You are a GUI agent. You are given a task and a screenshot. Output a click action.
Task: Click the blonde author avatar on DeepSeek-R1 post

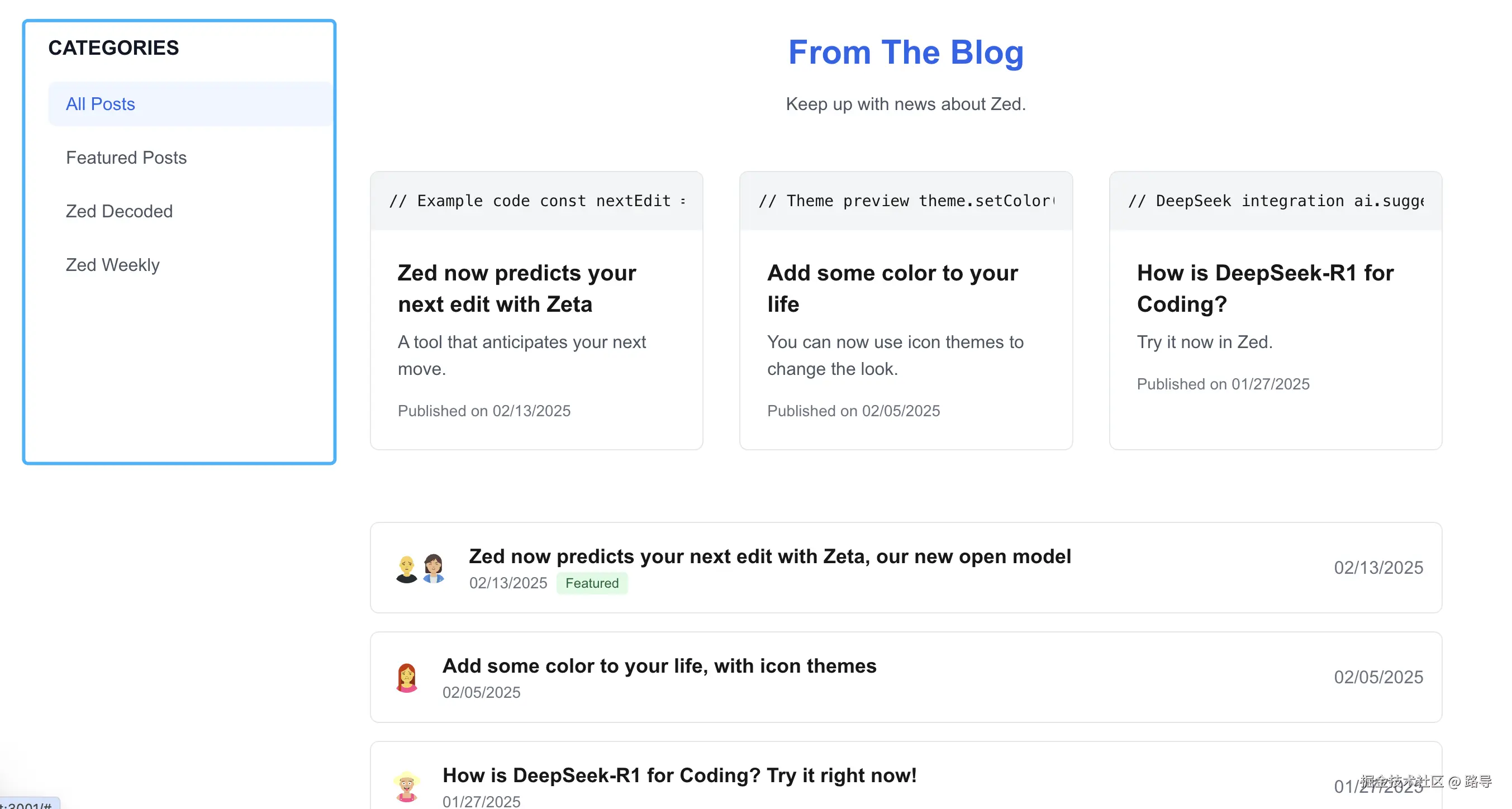[406, 787]
